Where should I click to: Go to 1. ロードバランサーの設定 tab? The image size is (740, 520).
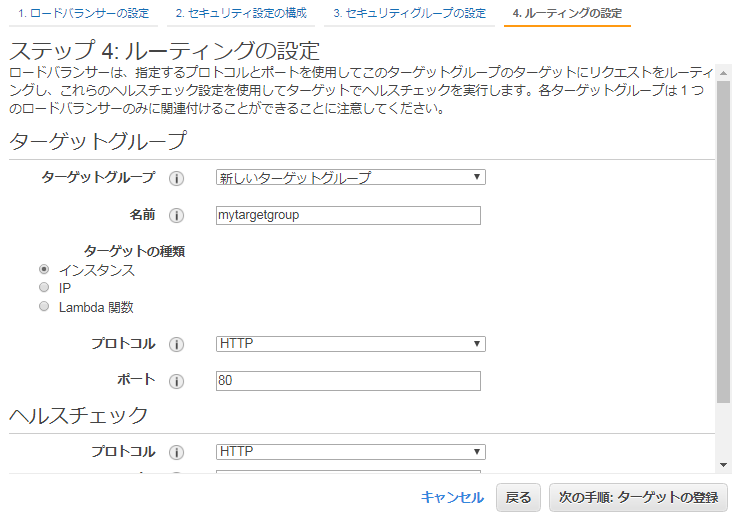pos(84,14)
